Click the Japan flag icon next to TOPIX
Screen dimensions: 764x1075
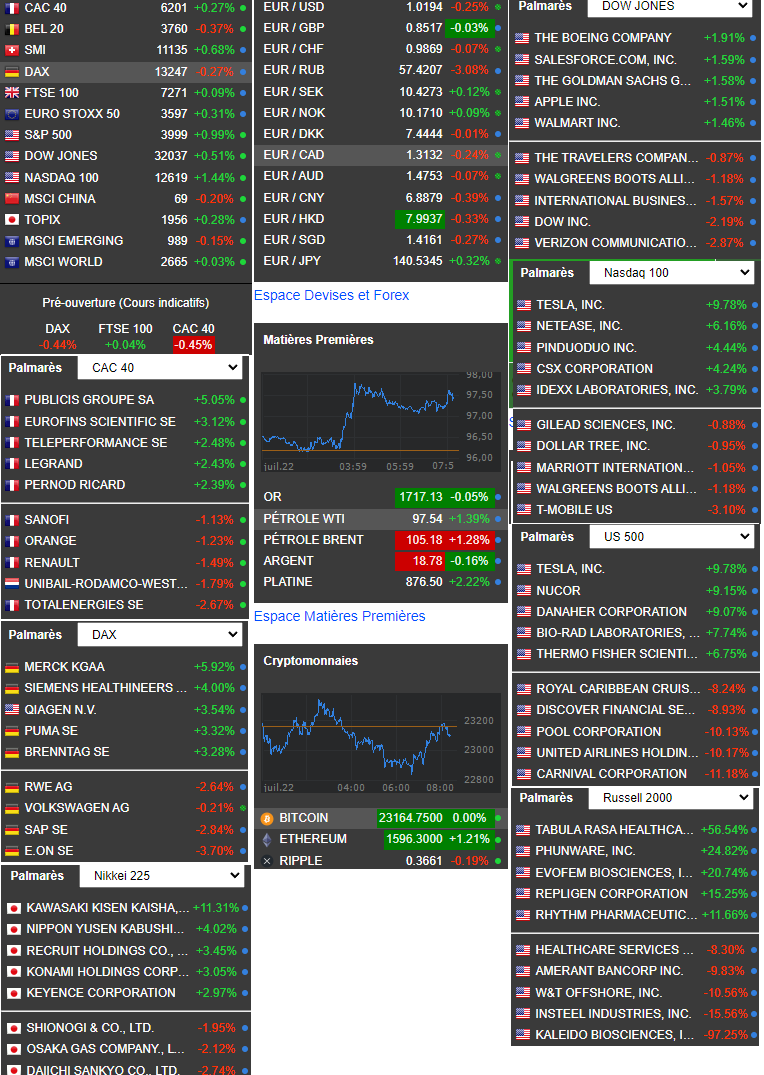pyautogui.click(x=12, y=220)
